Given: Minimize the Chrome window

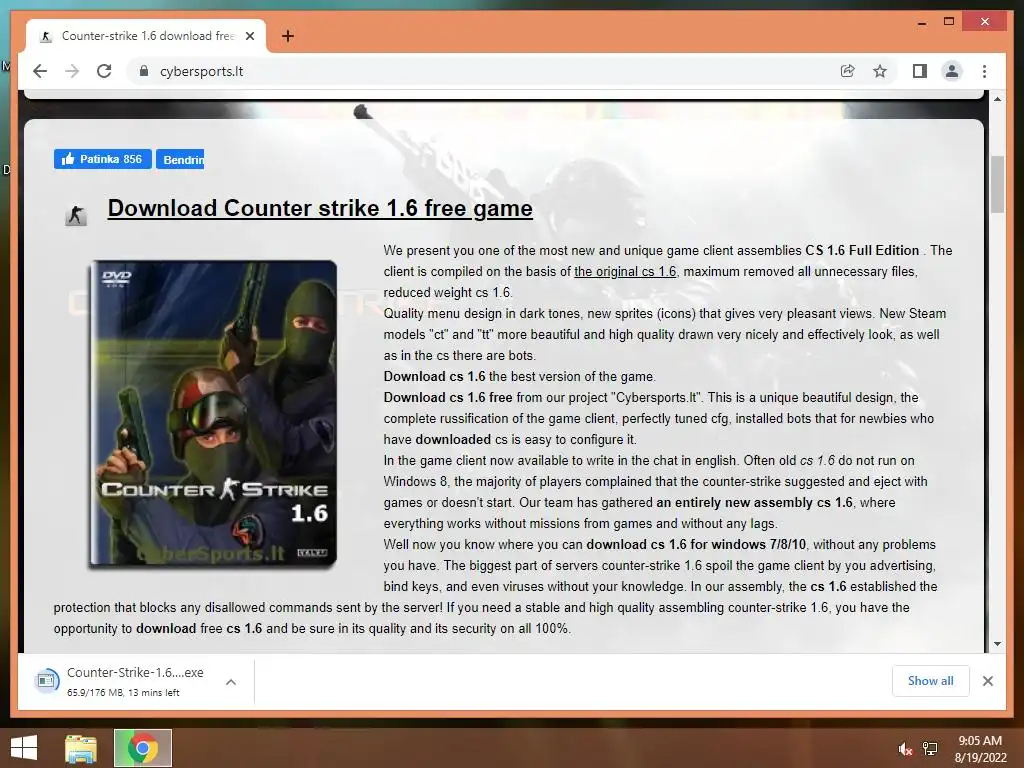Looking at the screenshot, I should click(x=921, y=22).
